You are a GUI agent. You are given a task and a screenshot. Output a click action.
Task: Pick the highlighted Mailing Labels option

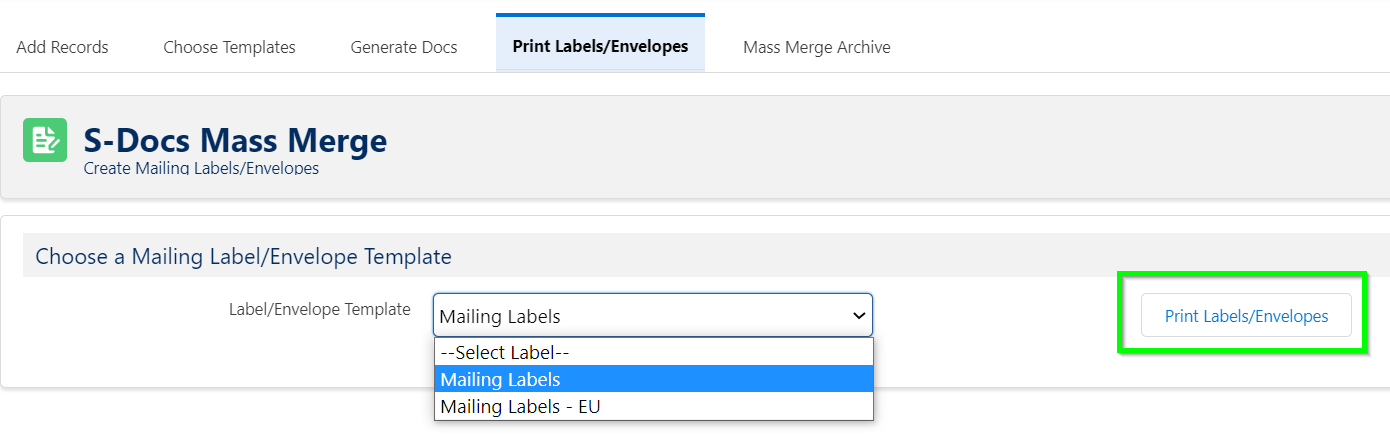(654, 379)
